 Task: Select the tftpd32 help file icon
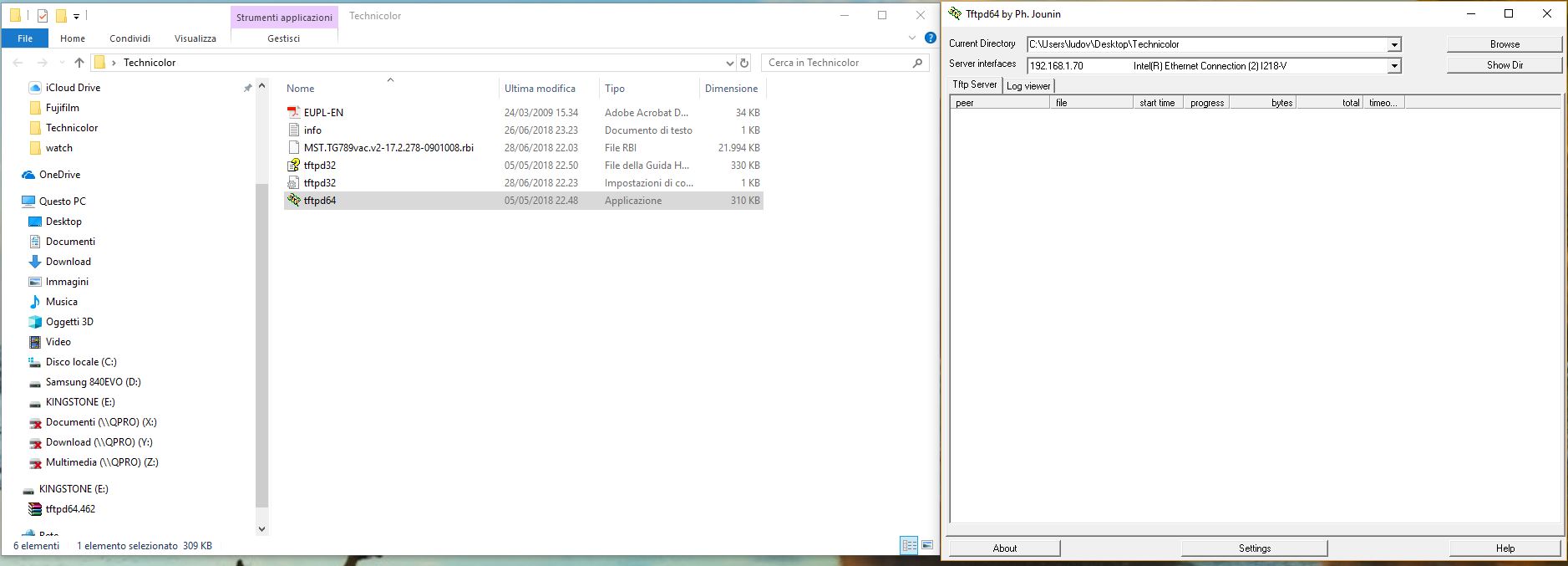pyautogui.click(x=293, y=165)
